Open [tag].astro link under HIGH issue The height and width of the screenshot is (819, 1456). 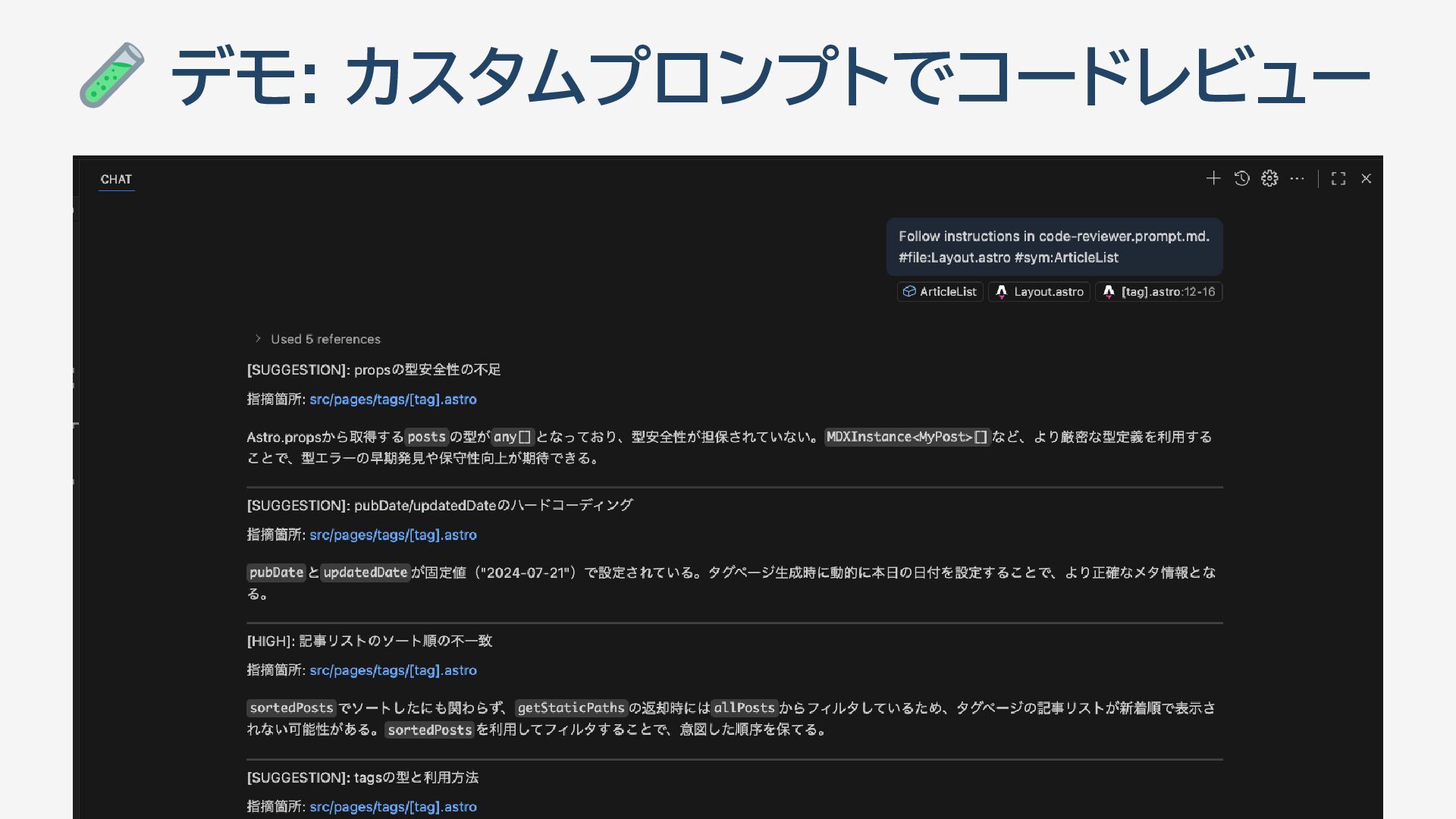click(393, 670)
